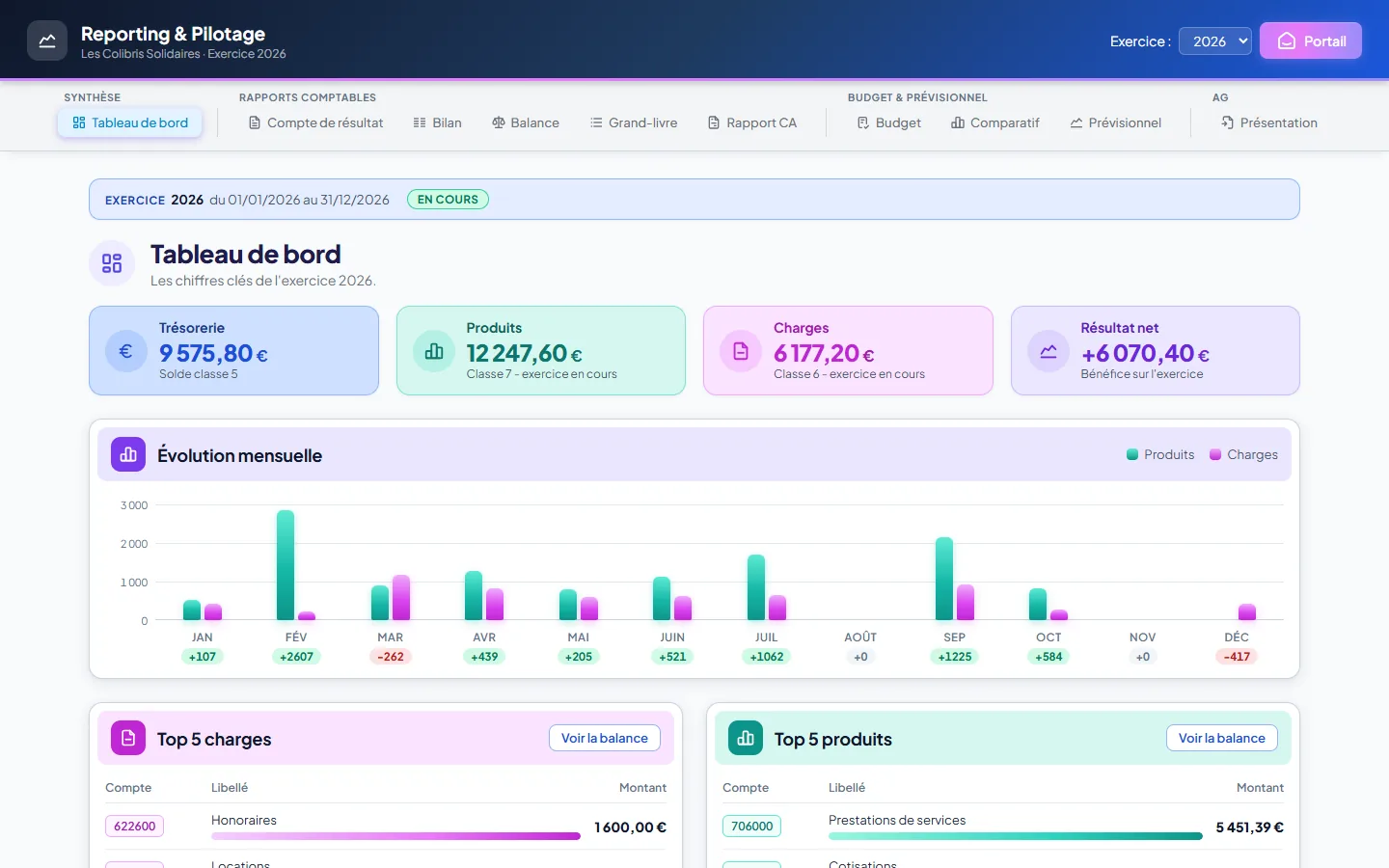Open the Balance report tab
Image resolution: width=1389 pixels, height=868 pixels.
(x=526, y=122)
